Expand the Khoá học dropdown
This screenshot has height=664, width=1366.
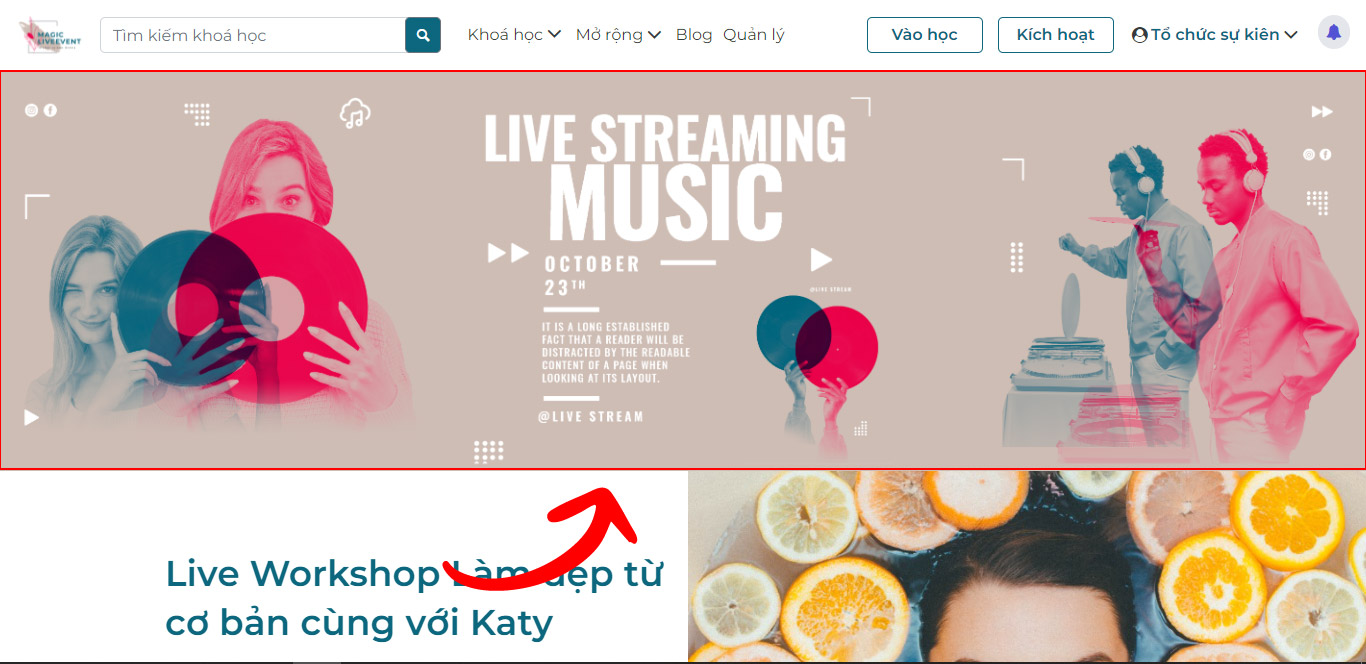pyautogui.click(x=514, y=35)
